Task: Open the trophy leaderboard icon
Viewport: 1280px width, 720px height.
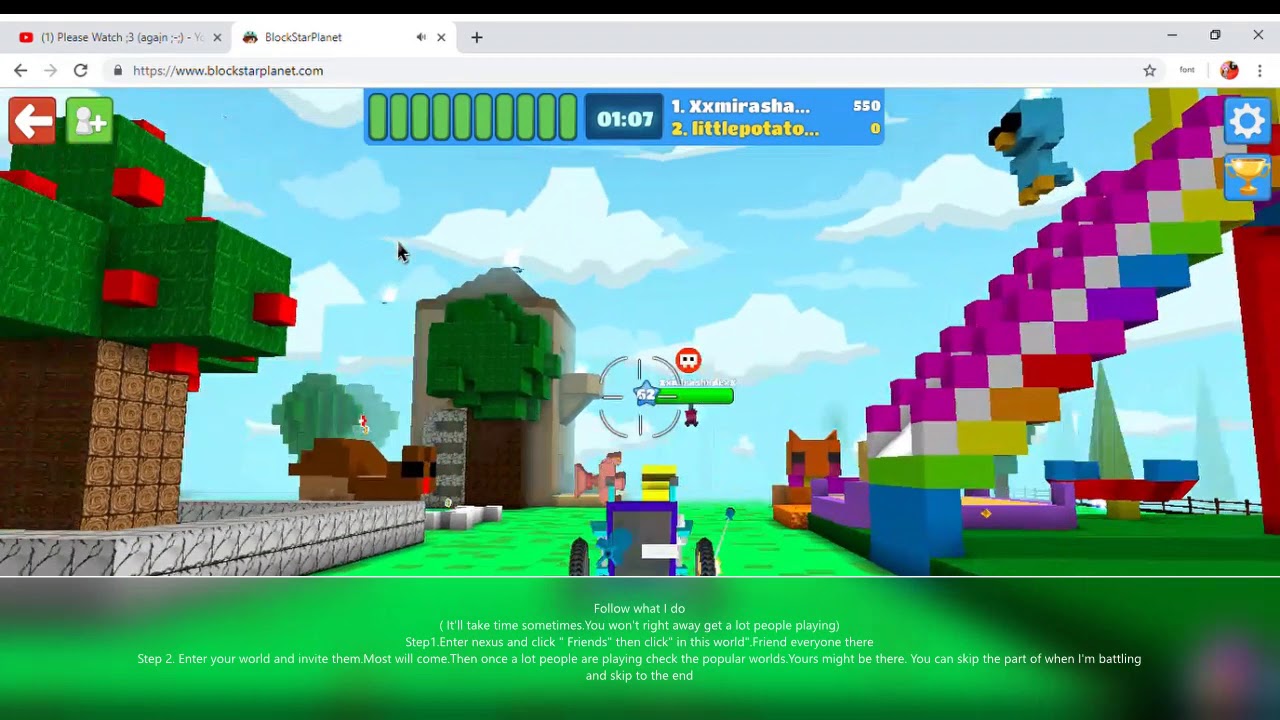Action: click(x=1247, y=177)
